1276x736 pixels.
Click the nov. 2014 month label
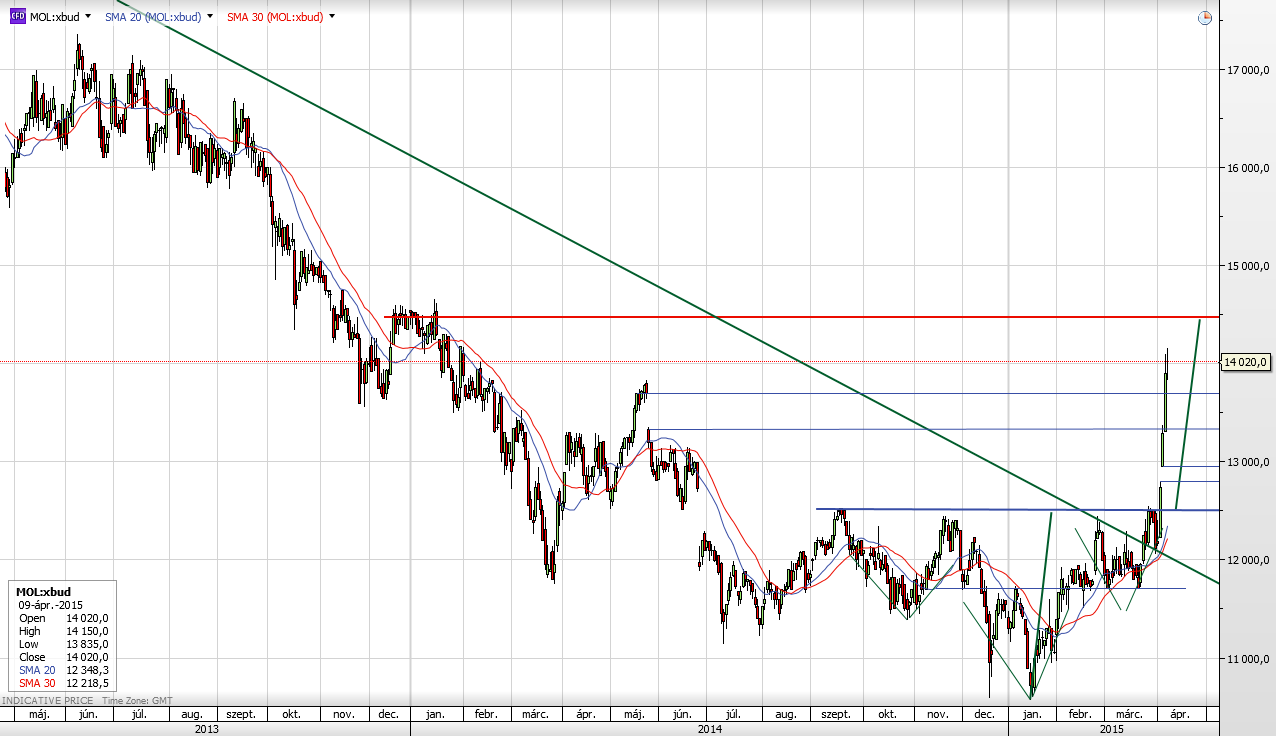coord(937,715)
